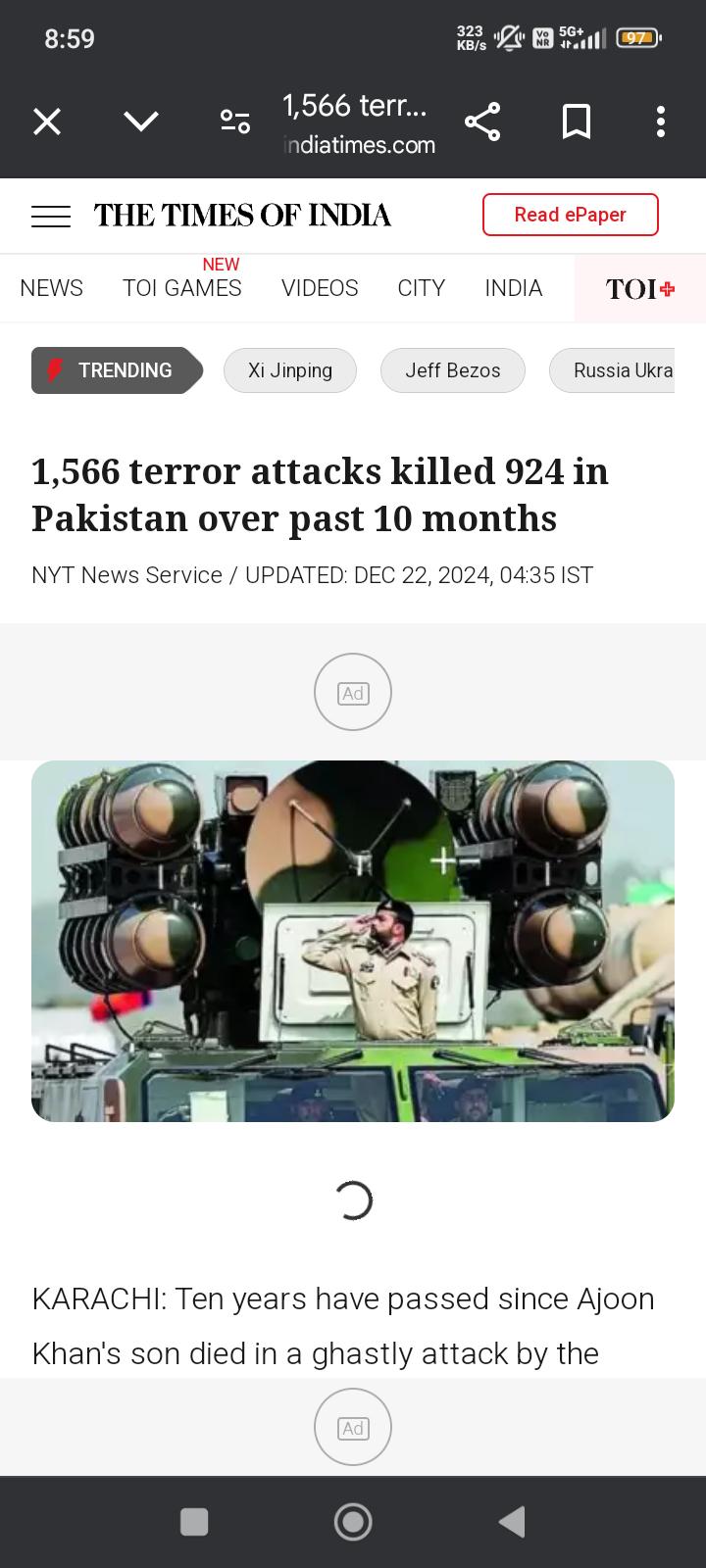Go to the NEWS tab
This screenshot has width=706, height=1568.
point(52,288)
